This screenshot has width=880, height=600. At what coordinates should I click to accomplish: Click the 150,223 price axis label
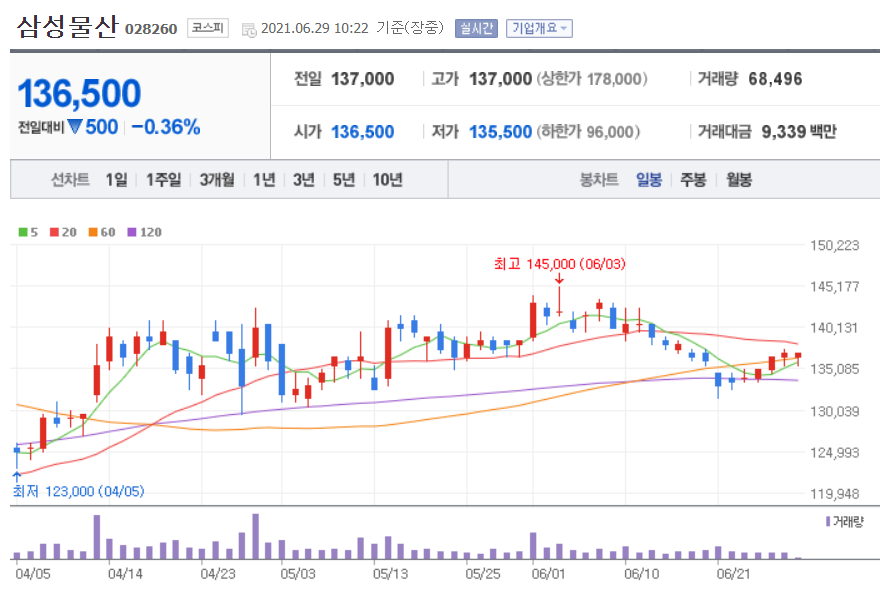[835, 245]
